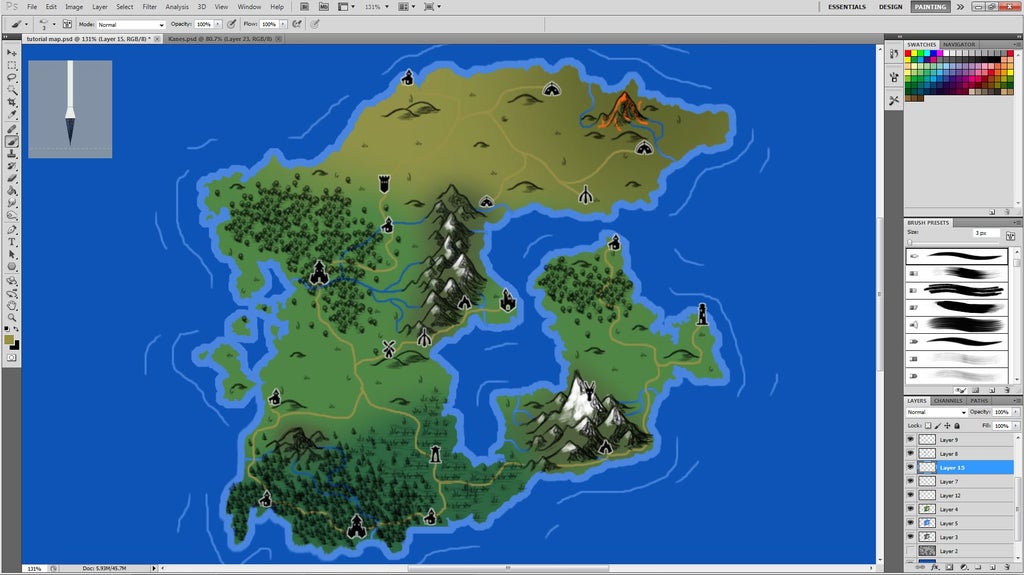
Task: Hide Layer 5 visibility eye
Action: point(911,523)
